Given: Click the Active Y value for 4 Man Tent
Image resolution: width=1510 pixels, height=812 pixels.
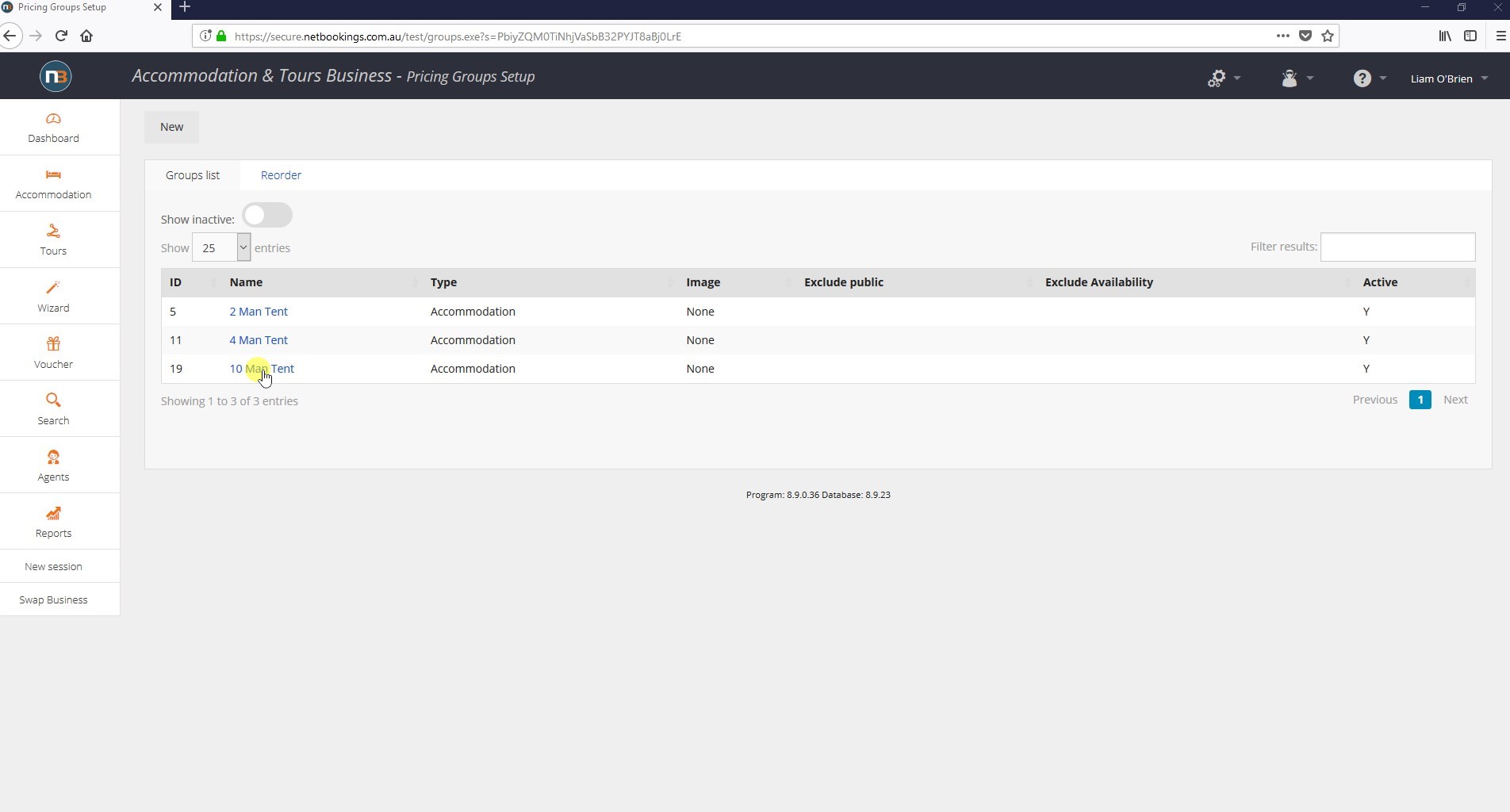Looking at the screenshot, I should 1366,340.
